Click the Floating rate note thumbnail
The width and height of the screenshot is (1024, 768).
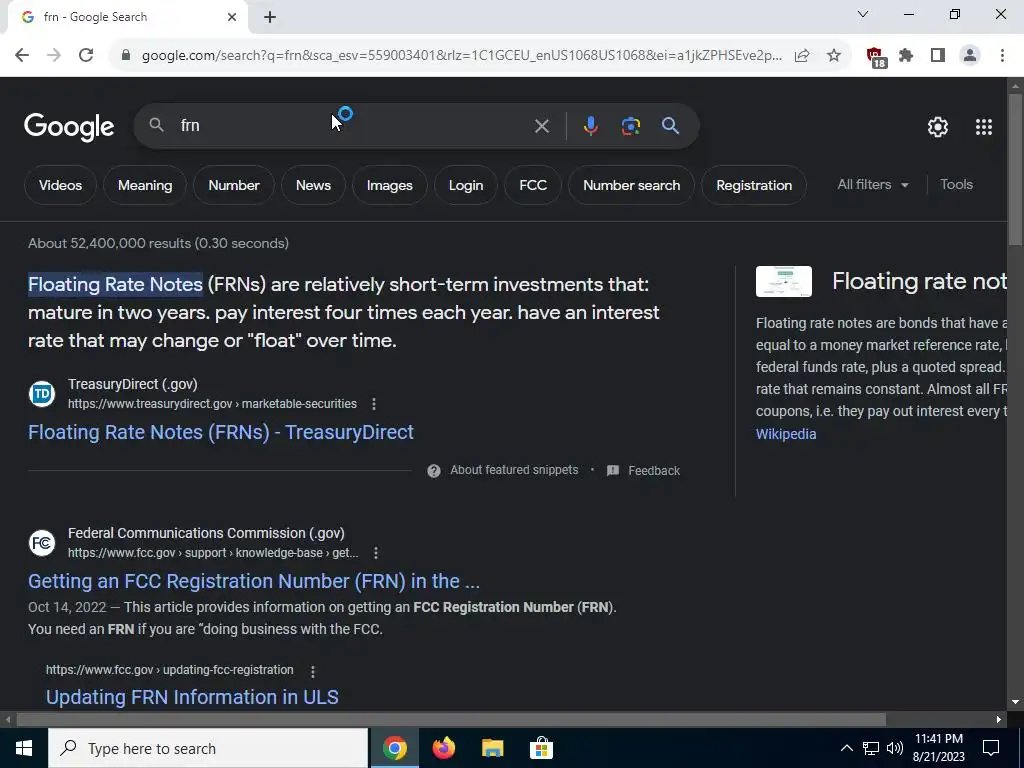coord(784,281)
